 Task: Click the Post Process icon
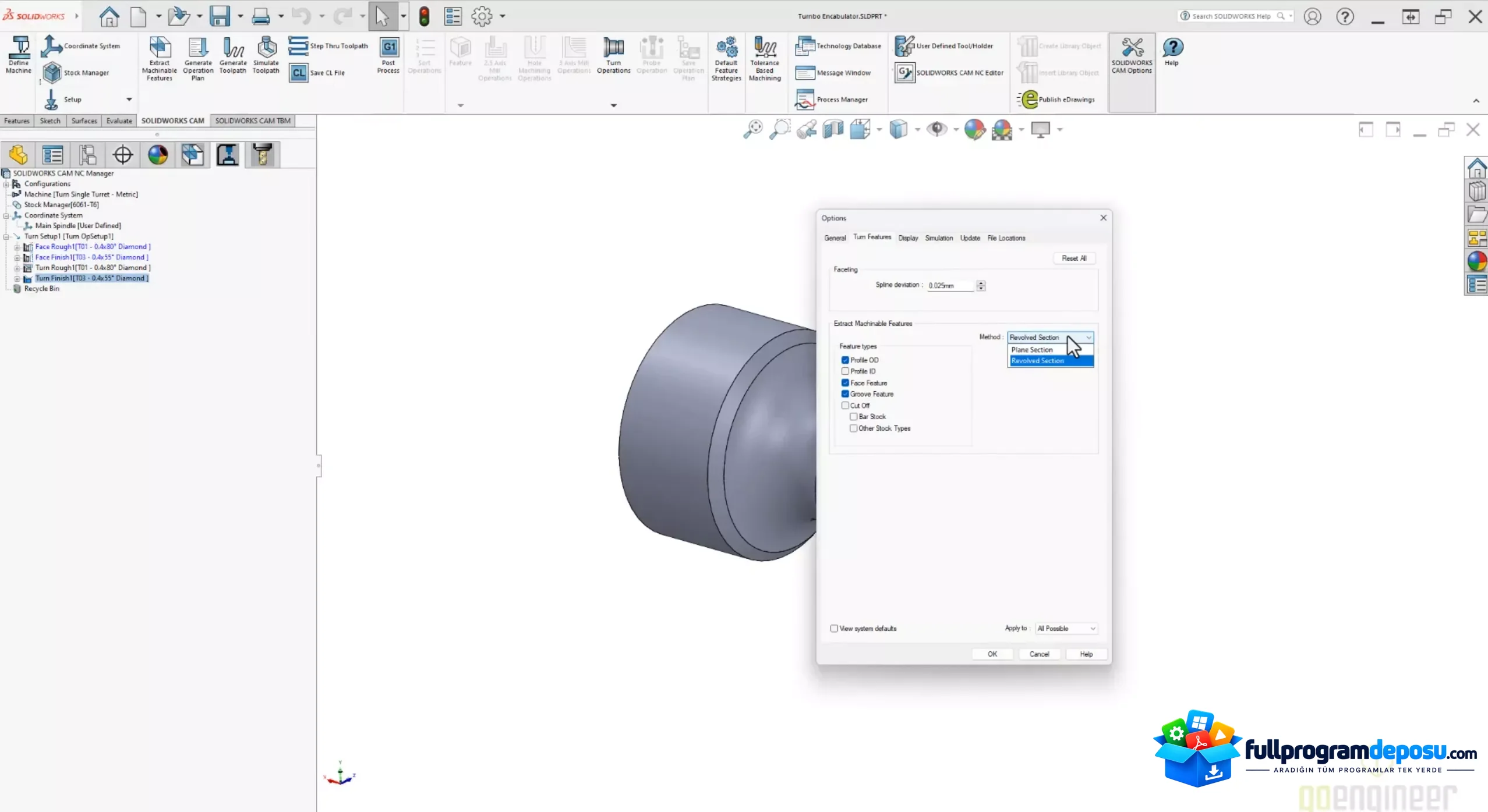coord(388,55)
